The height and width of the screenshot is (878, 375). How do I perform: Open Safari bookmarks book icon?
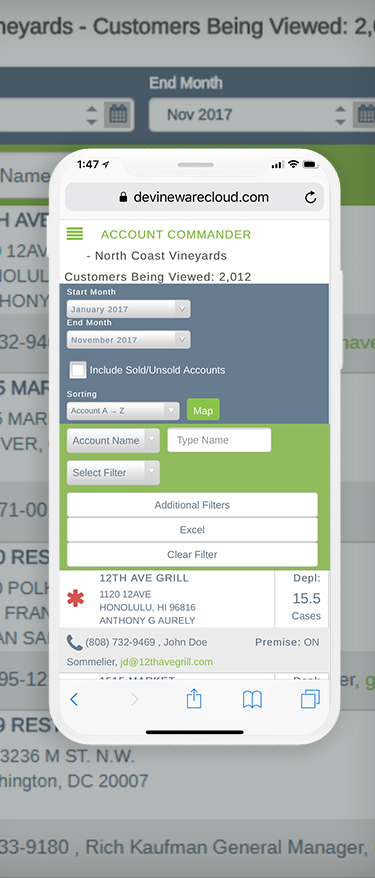point(252,699)
